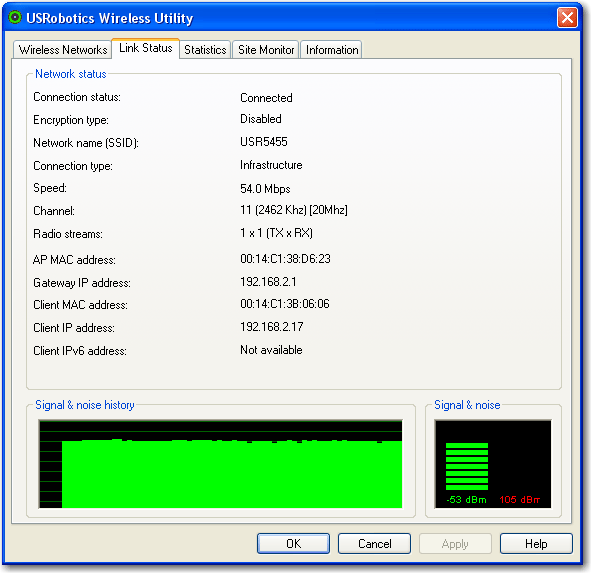Click the 'Not available' IPv6 value
591x573 pixels.
(271, 350)
